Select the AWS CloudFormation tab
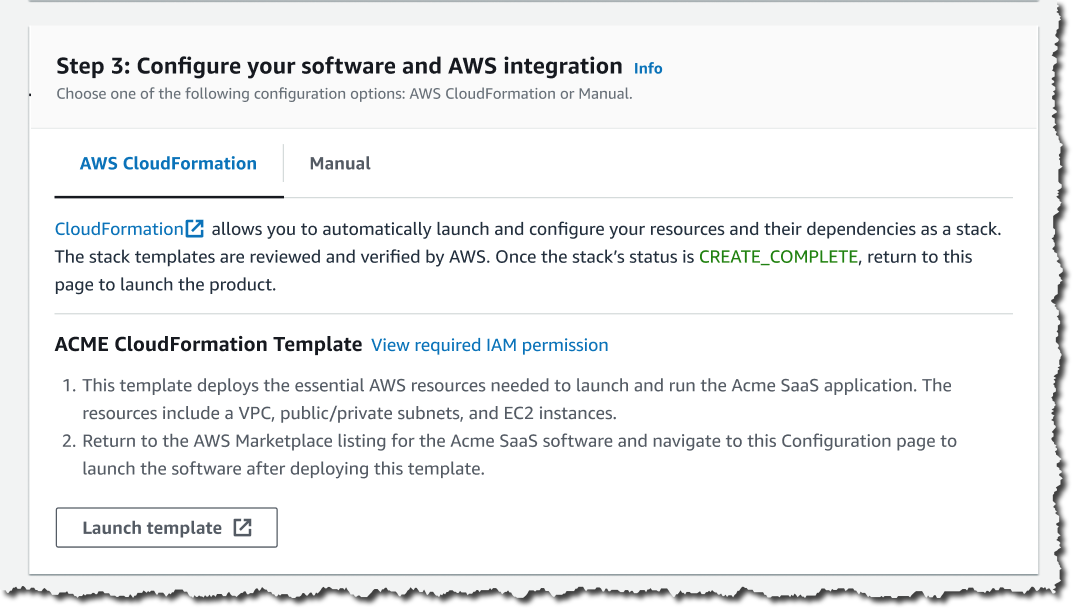 pos(168,163)
